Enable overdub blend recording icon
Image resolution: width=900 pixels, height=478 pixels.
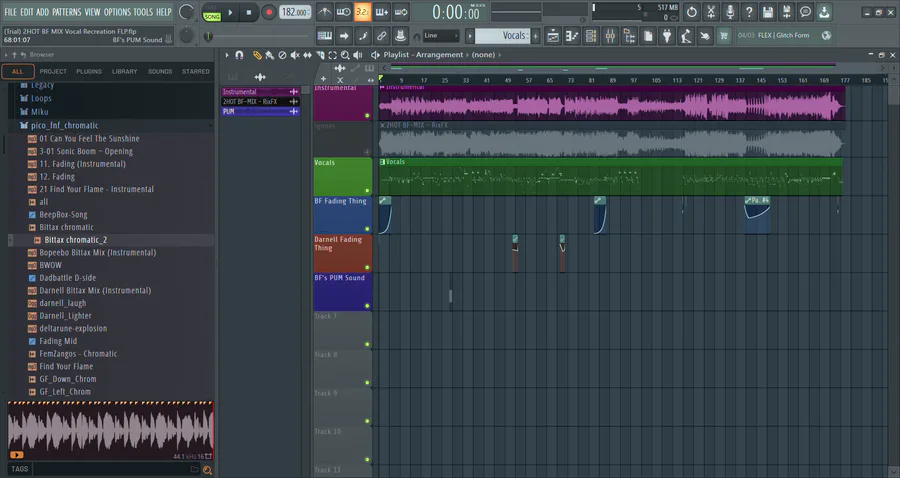[x=382, y=12]
